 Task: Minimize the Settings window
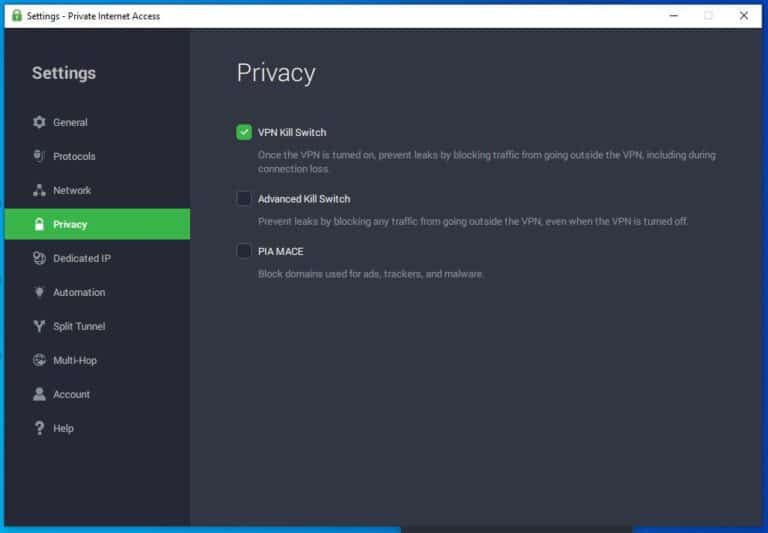pos(674,16)
